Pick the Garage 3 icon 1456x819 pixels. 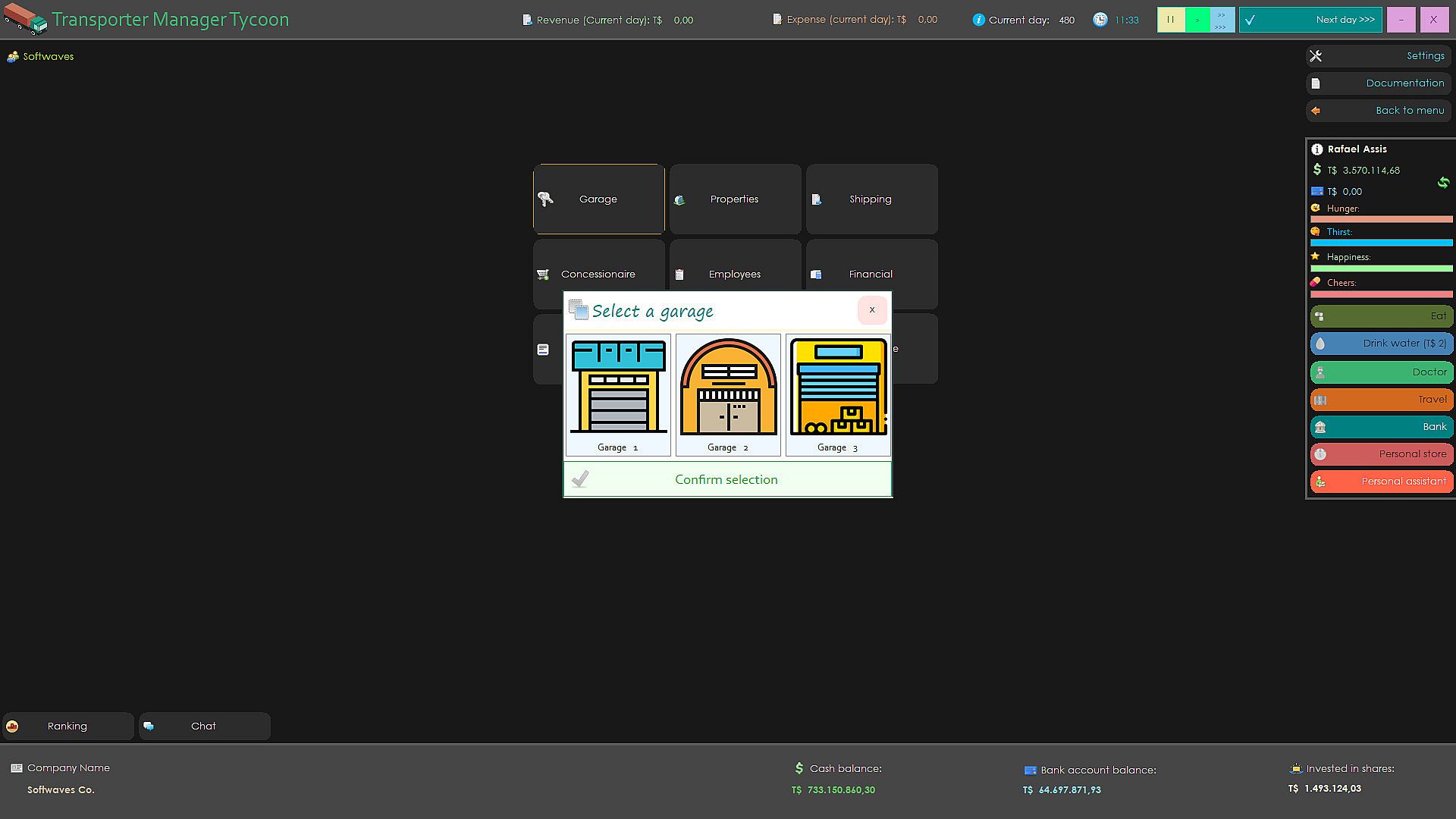click(x=838, y=394)
